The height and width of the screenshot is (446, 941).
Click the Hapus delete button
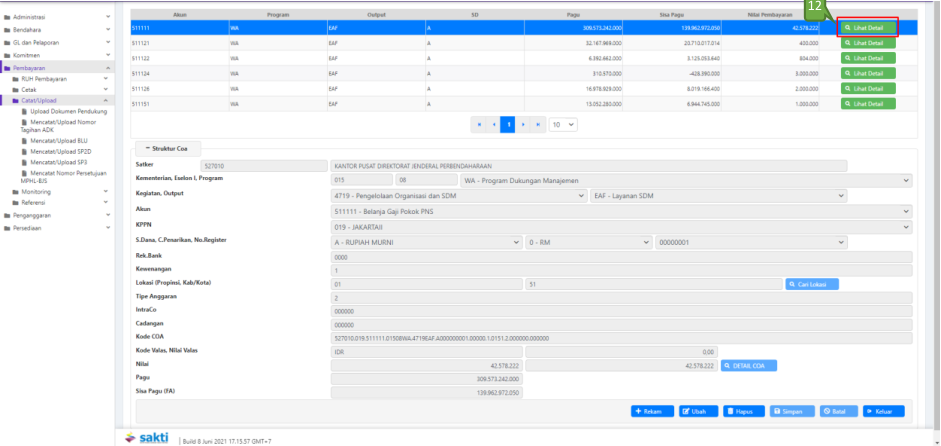coord(744,411)
